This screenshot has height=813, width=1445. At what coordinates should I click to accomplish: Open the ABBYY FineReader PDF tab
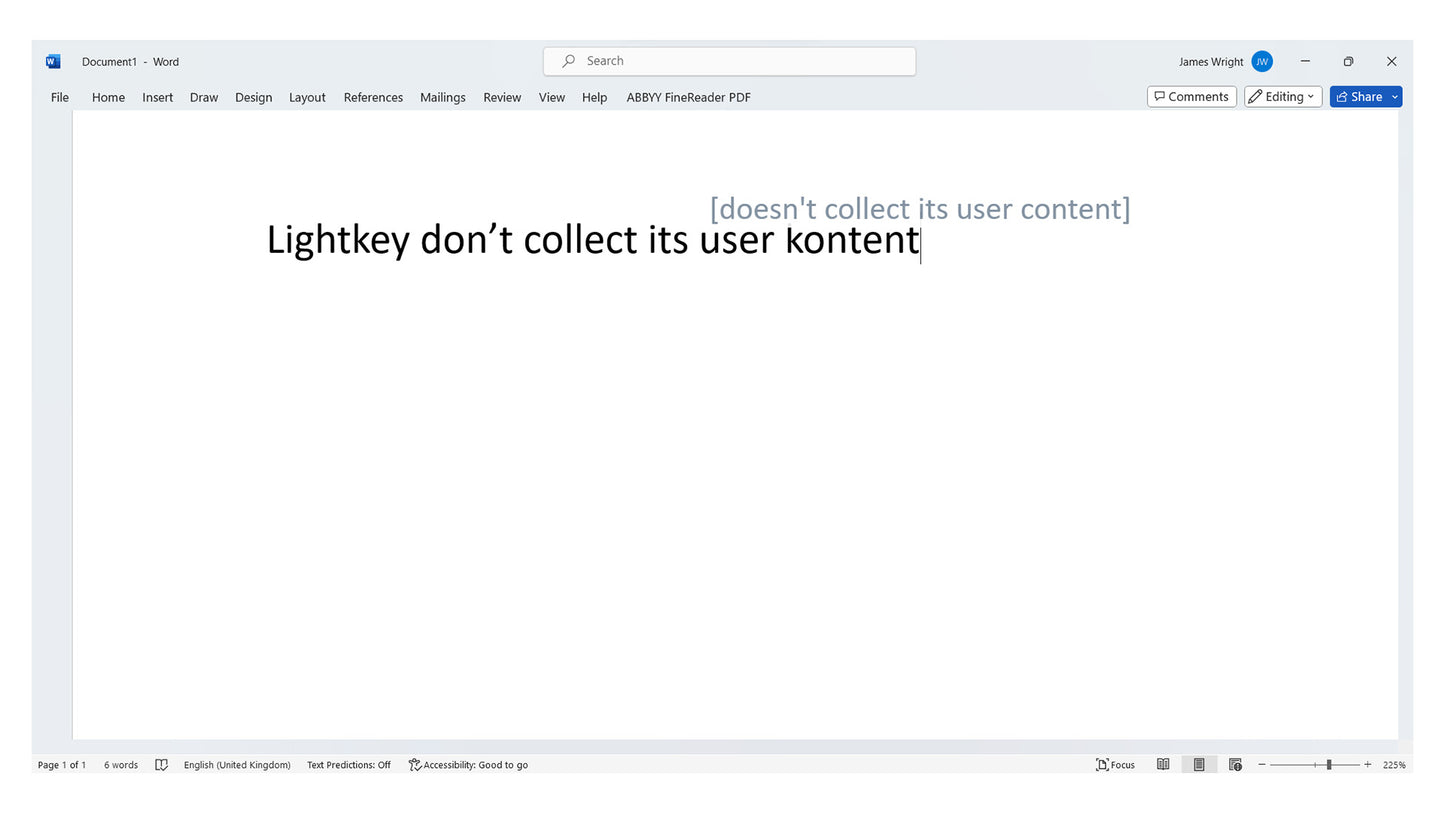click(x=688, y=97)
